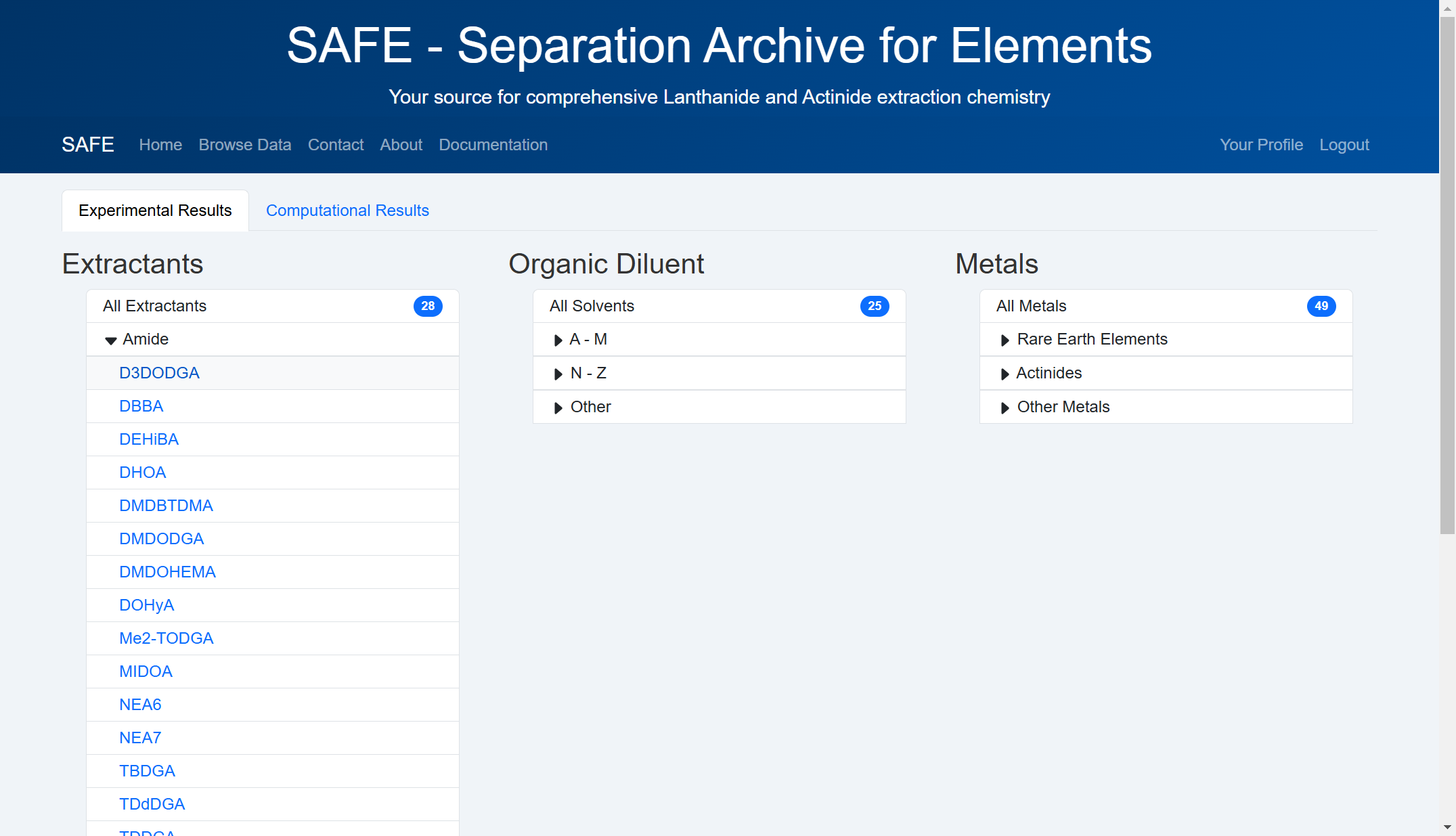Screen dimensions: 1456x836
Task: Click the scrollbar down arrow
Action: click(x=1447, y=827)
